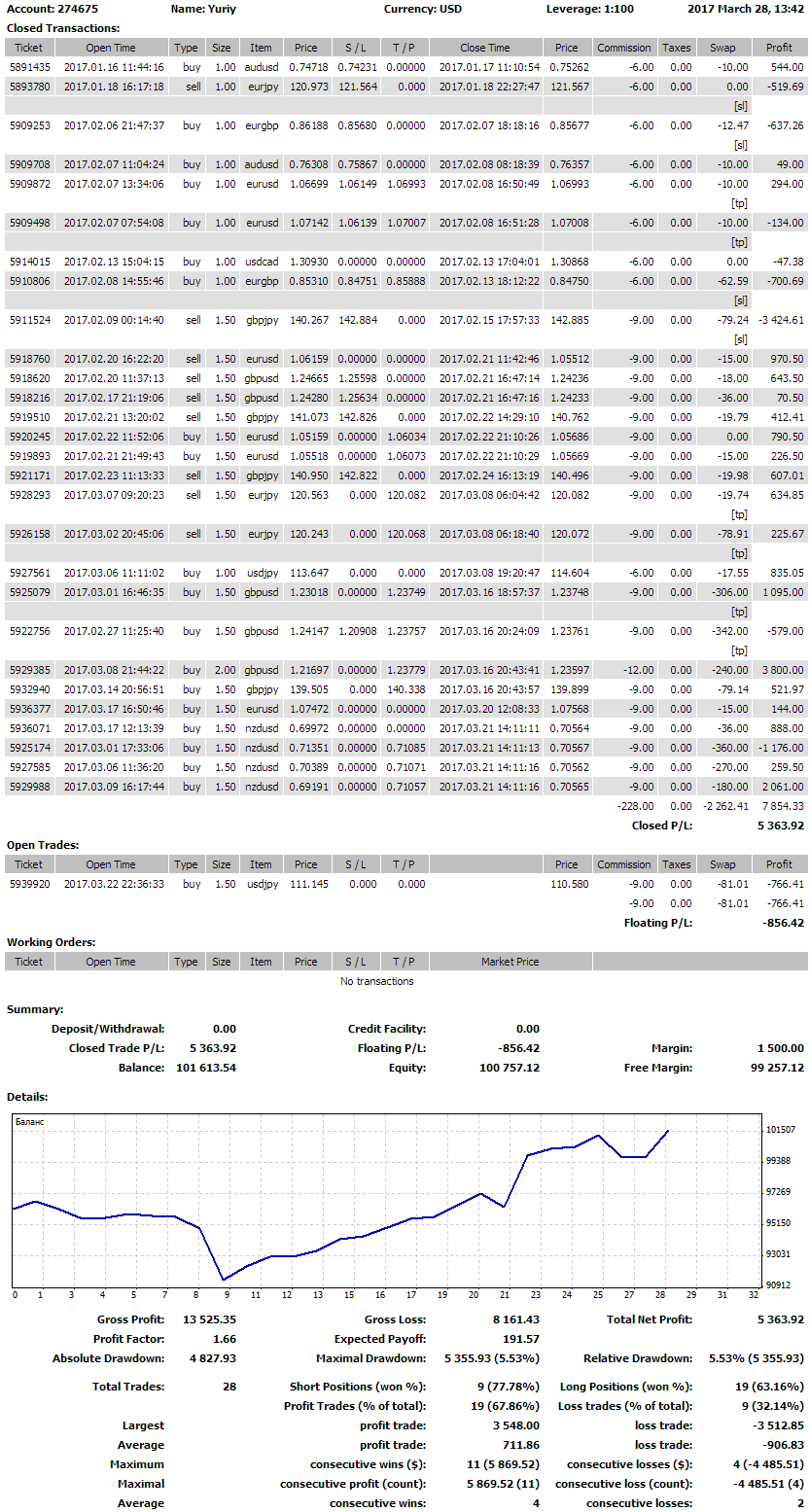Click open trade ticket 5939920
The image size is (810, 1512).
coord(29,884)
